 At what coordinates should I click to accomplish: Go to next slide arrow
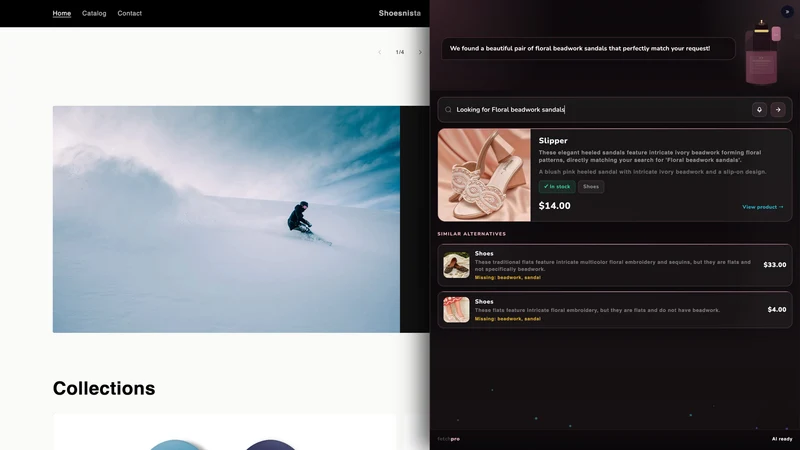click(420, 52)
